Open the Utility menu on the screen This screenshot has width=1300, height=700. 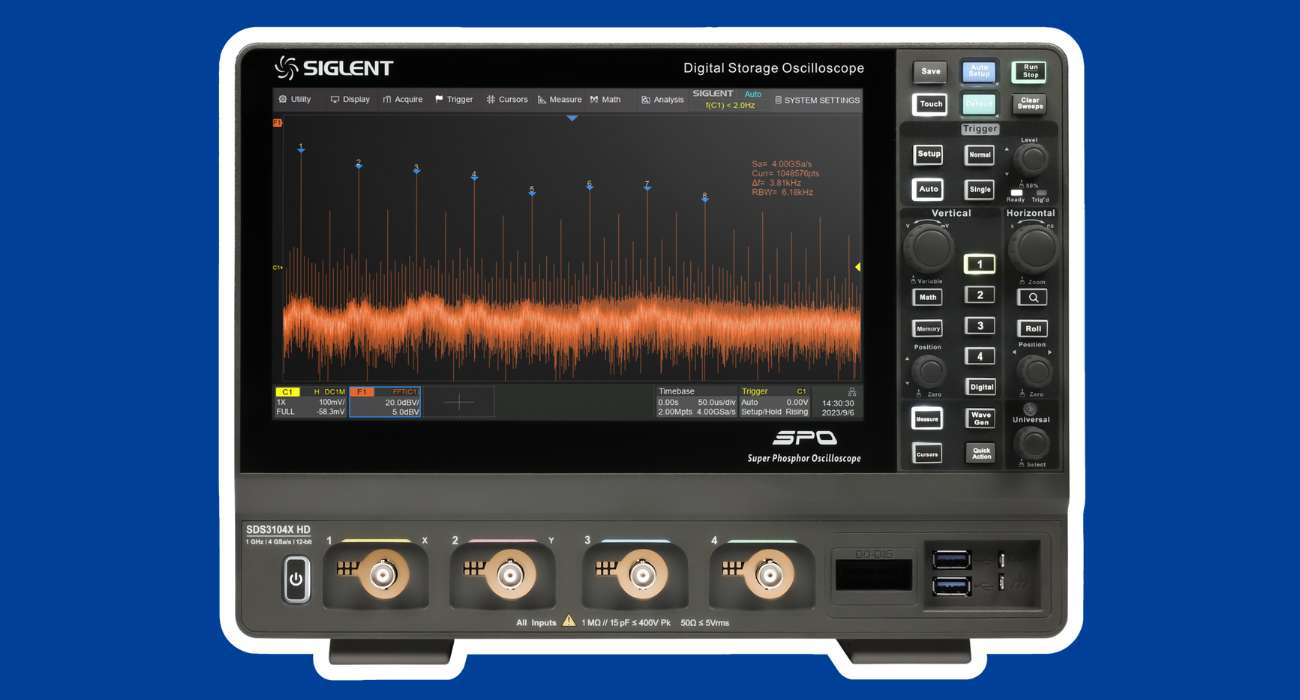[295, 100]
